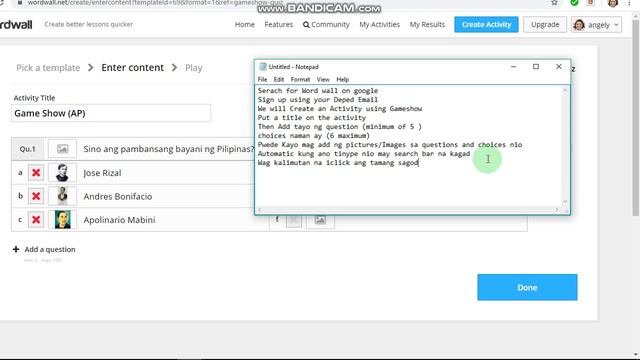Open the Notepad Edit menu
This screenshot has height=360, width=640.
(x=279, y=79)
